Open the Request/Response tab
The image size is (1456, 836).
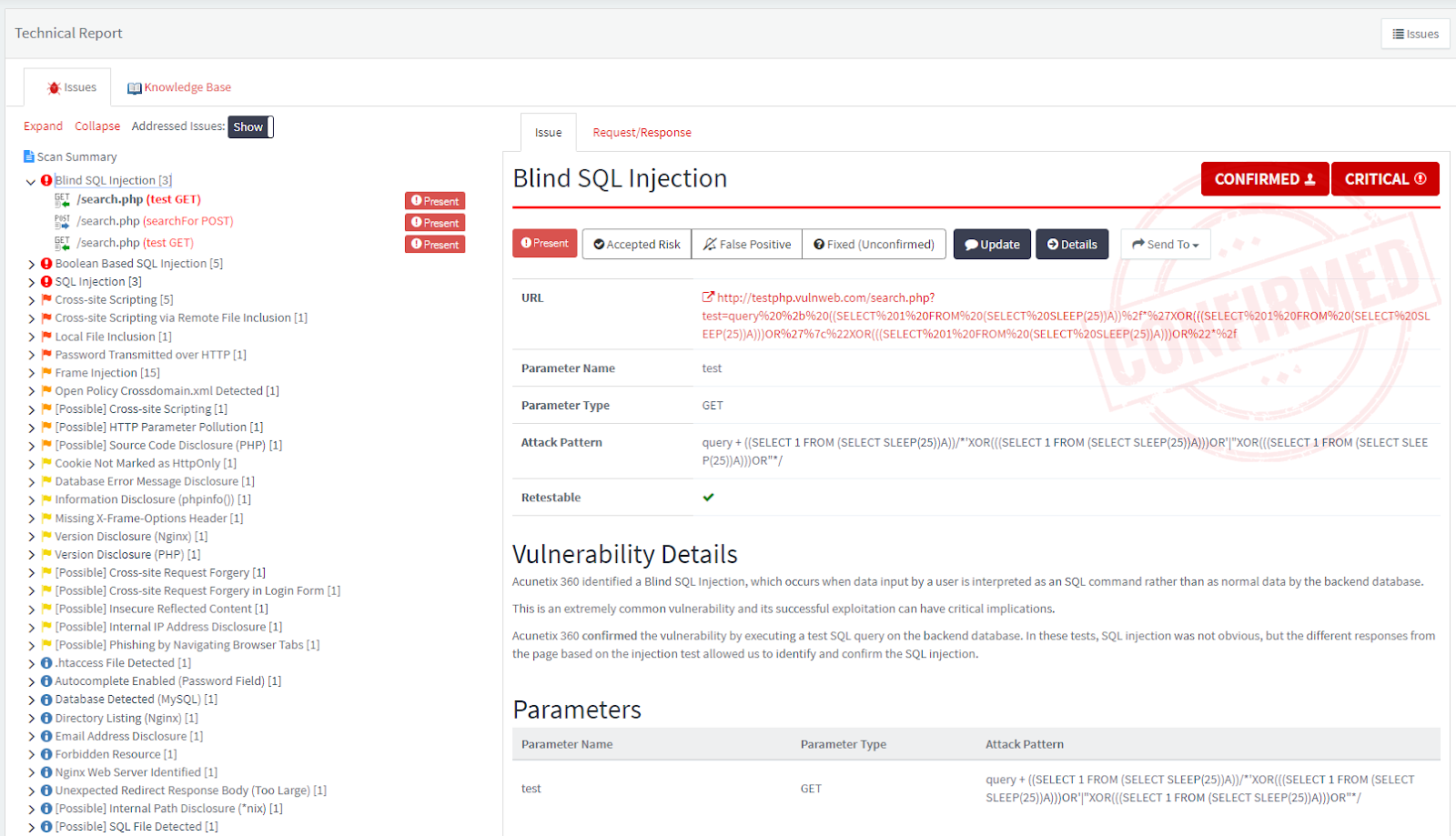(642, 133)
